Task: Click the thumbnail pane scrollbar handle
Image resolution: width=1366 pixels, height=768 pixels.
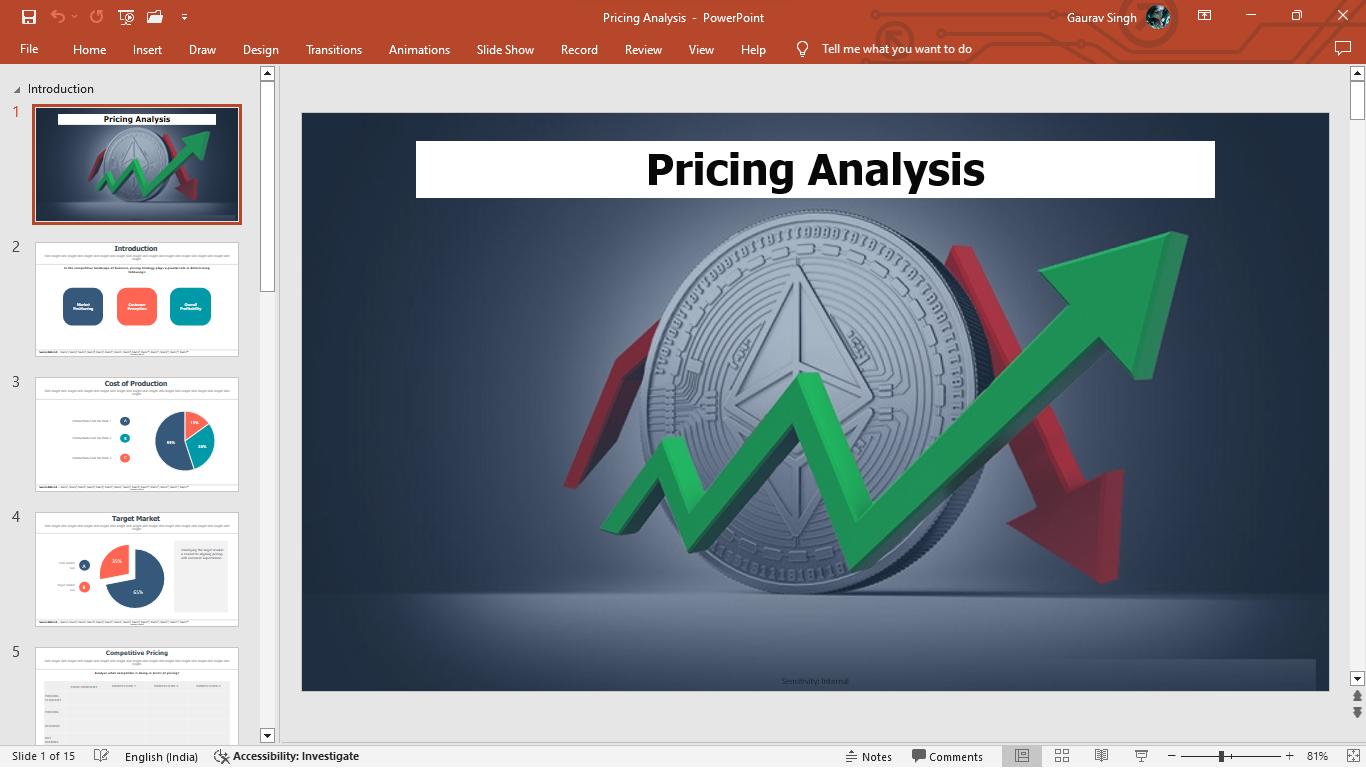Action: pos(267,186)
